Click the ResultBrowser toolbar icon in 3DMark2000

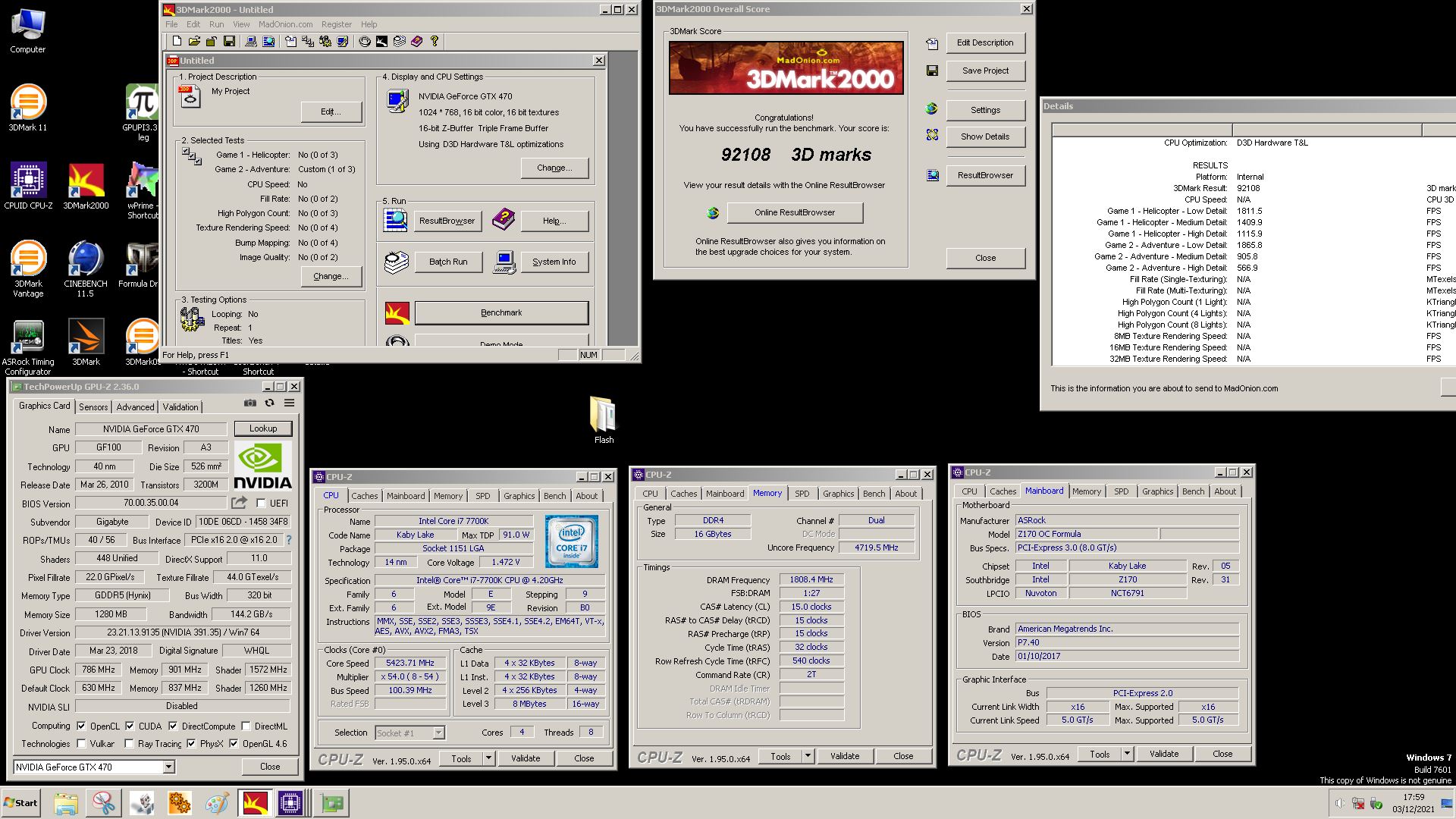268,41
